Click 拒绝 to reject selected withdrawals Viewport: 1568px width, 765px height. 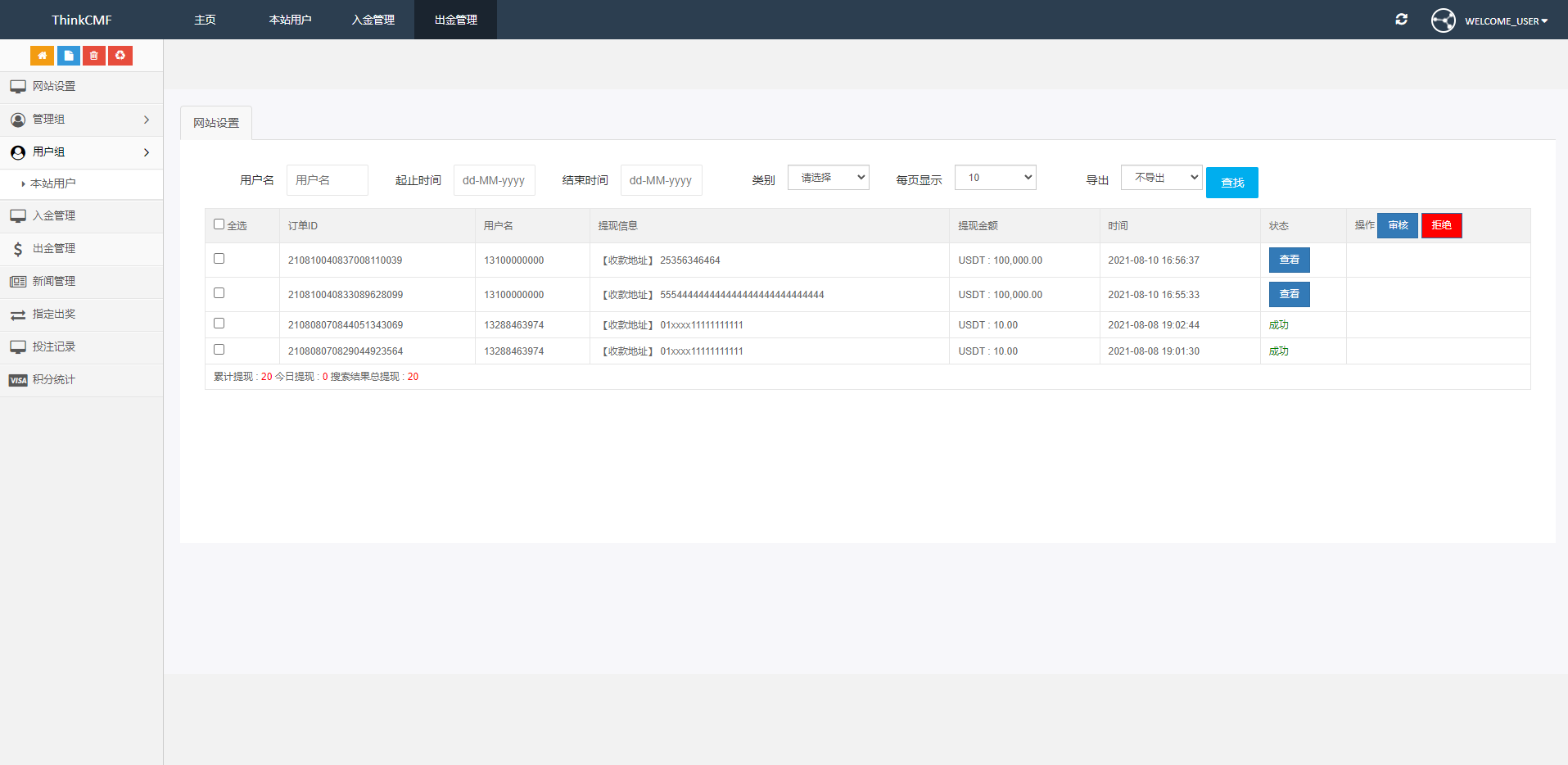click(x=1441, y=225)
